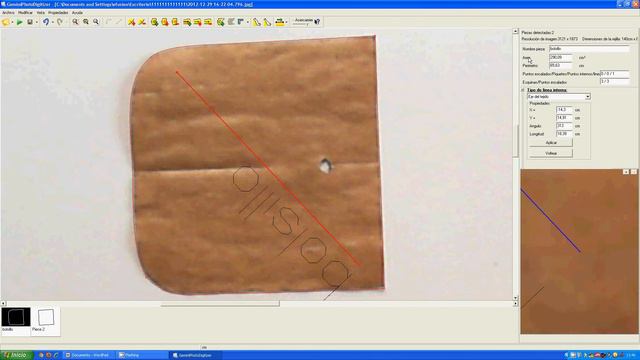This screenshot has height=360, width=640.
Task: Open the dropdown arrow beside the open folder icon
Action: coord(12,22)
